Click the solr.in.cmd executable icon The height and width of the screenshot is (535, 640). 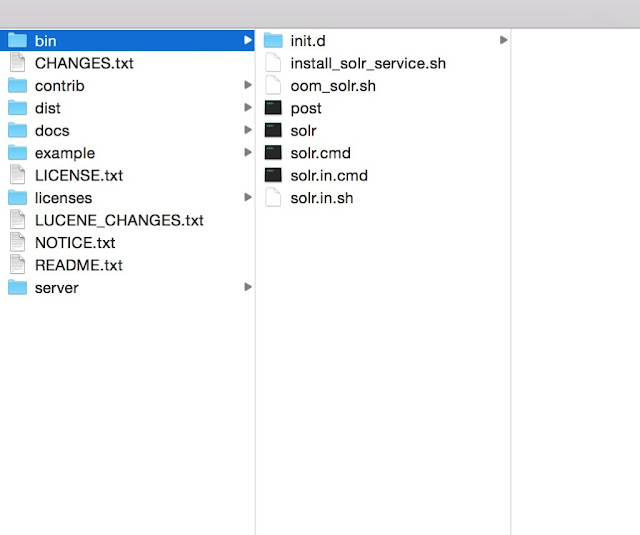[273, 175]
